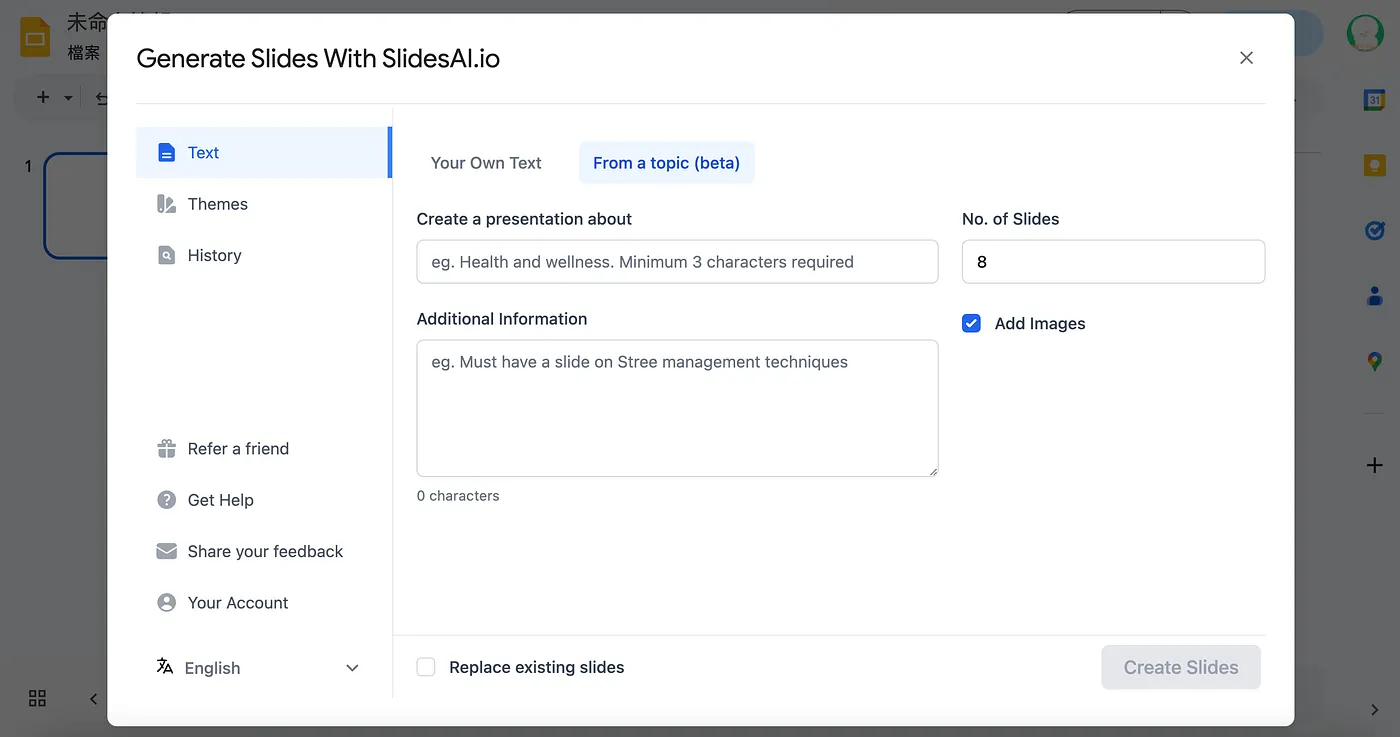Image resolution: width=1400 pixels, height=737 pixels.
Task: Switch to Your Own Text tab
Action: click(x=486, y=163)
